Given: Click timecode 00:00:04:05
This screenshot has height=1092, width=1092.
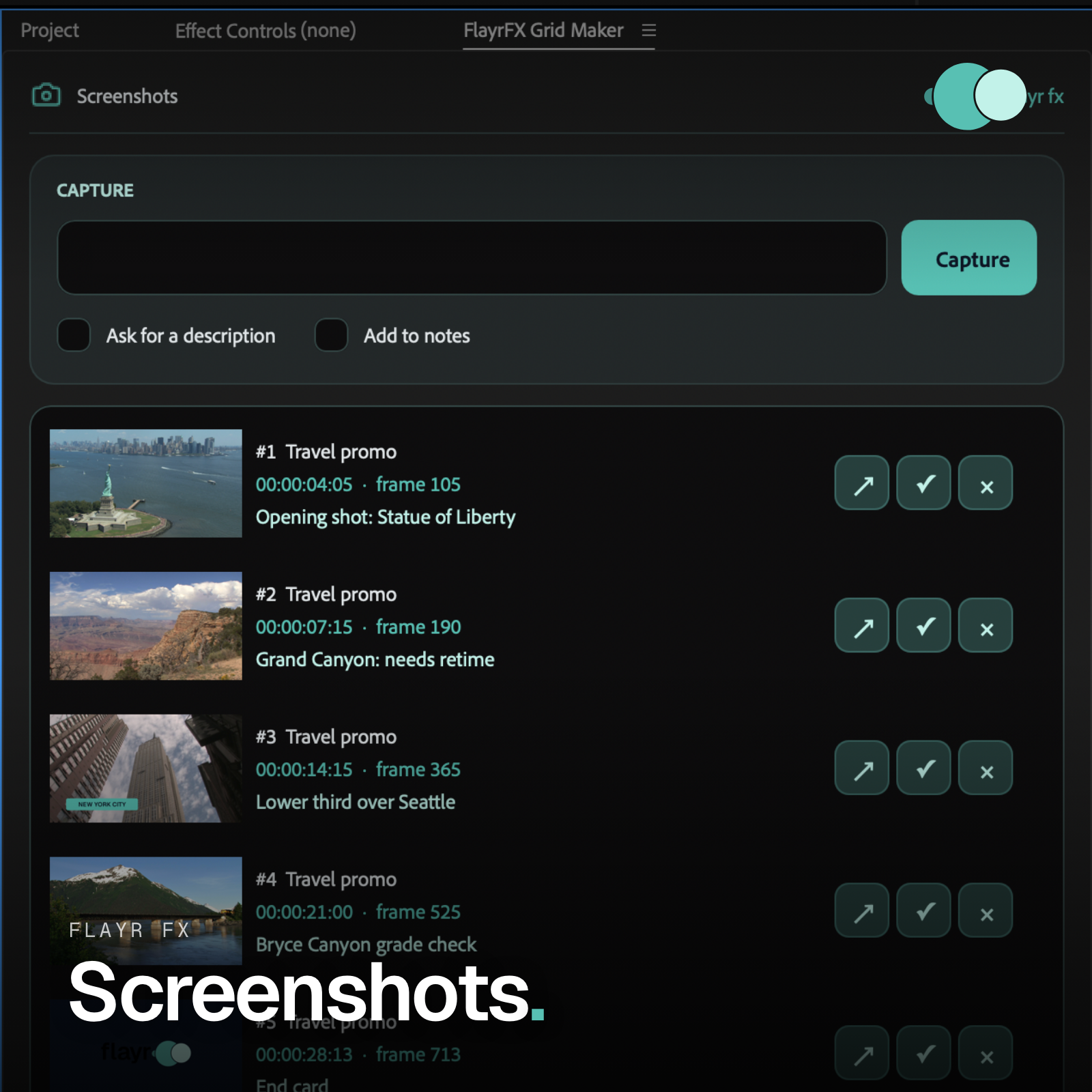Looking at the screenshot, I should [x=304, y=485].
